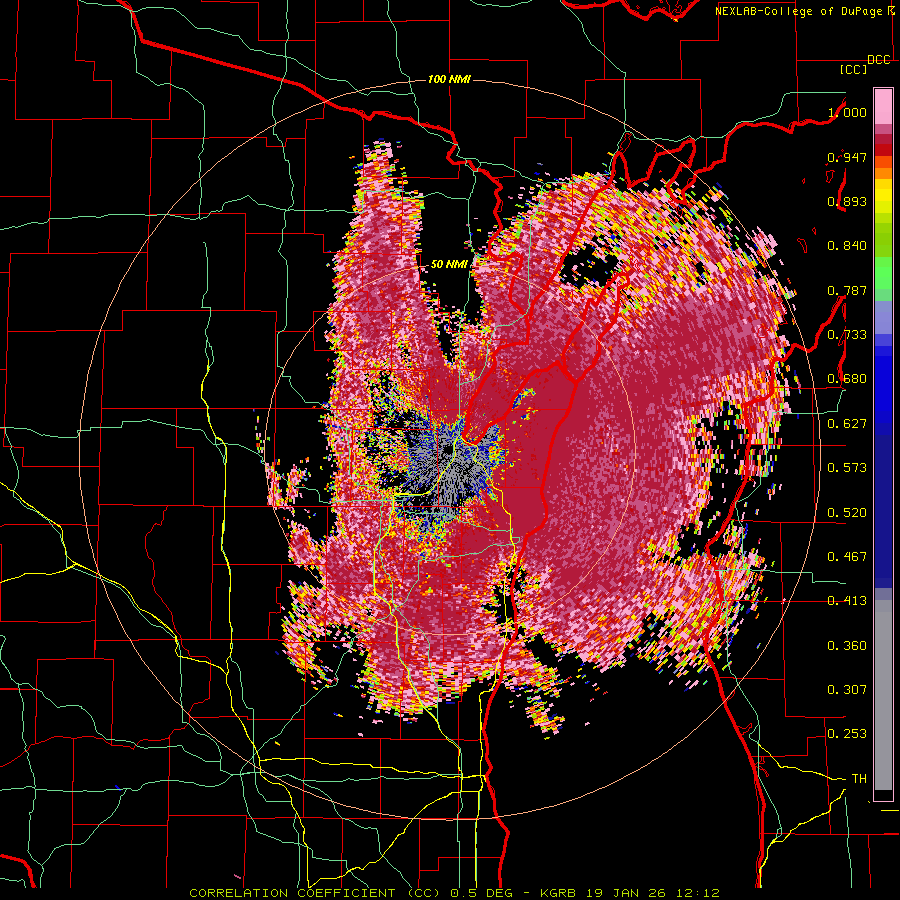The width and height of the screenshot is (900, 900).
Task: Click the Correlation Coefficient caption at bottom
Action: click(454, 893)
